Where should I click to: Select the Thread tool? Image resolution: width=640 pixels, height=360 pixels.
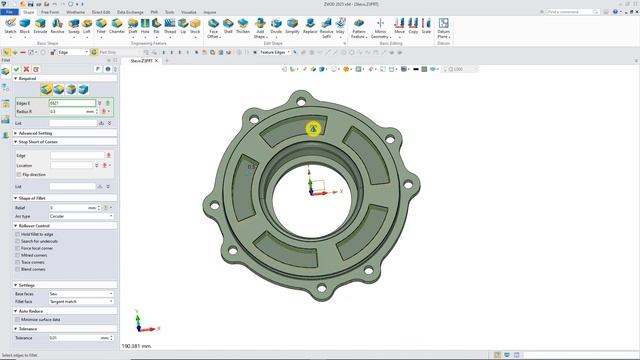pos(170,26)
